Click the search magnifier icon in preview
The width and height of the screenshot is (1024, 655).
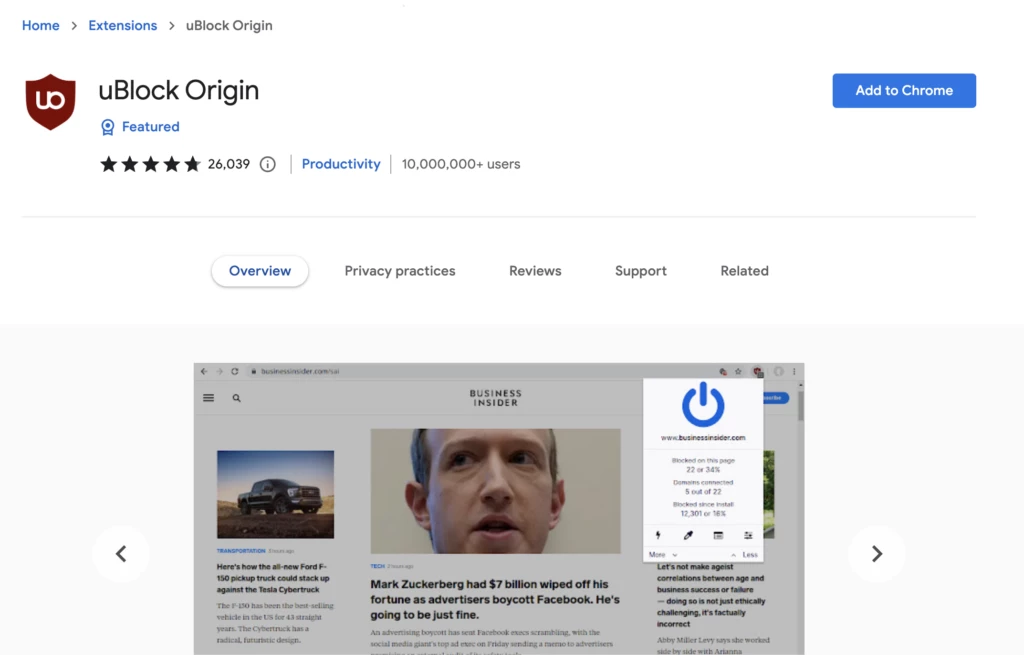236,398
